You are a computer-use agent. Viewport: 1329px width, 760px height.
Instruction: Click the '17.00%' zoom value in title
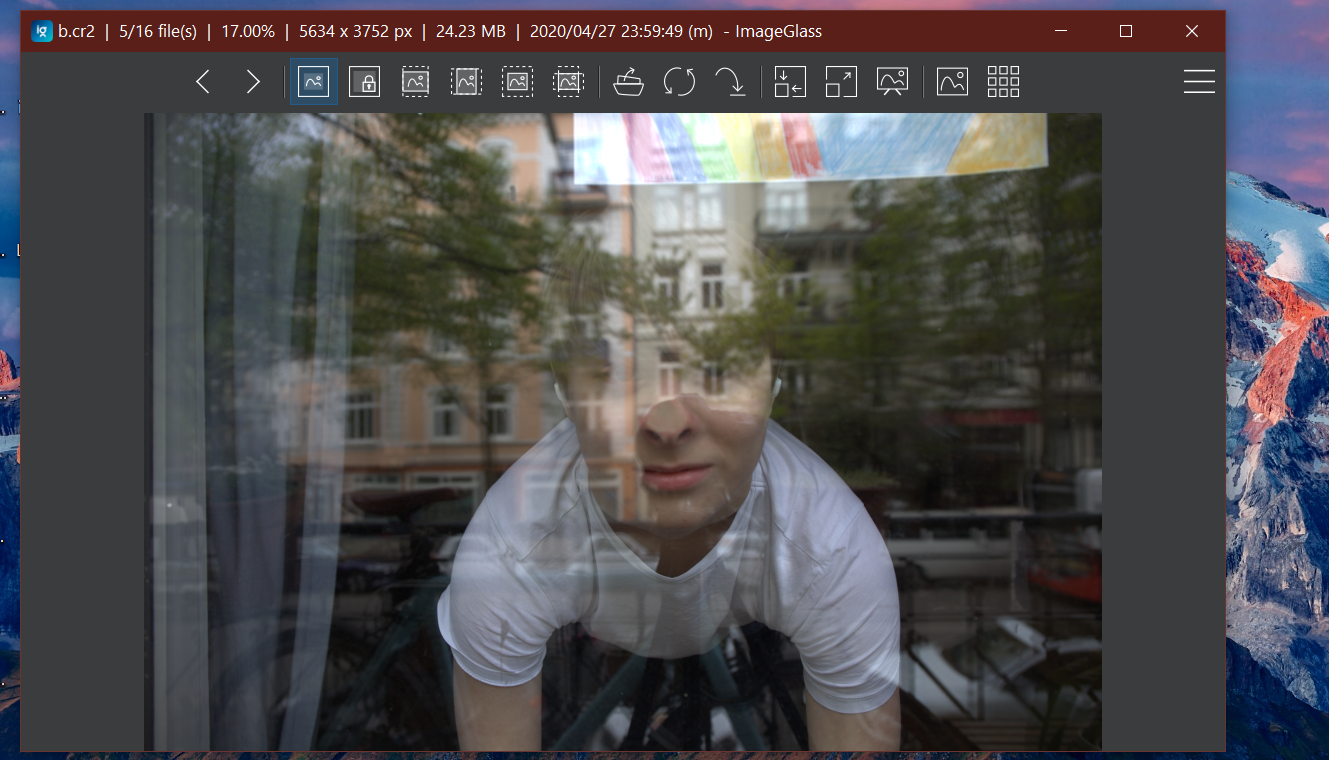click(x=248, y=32)
